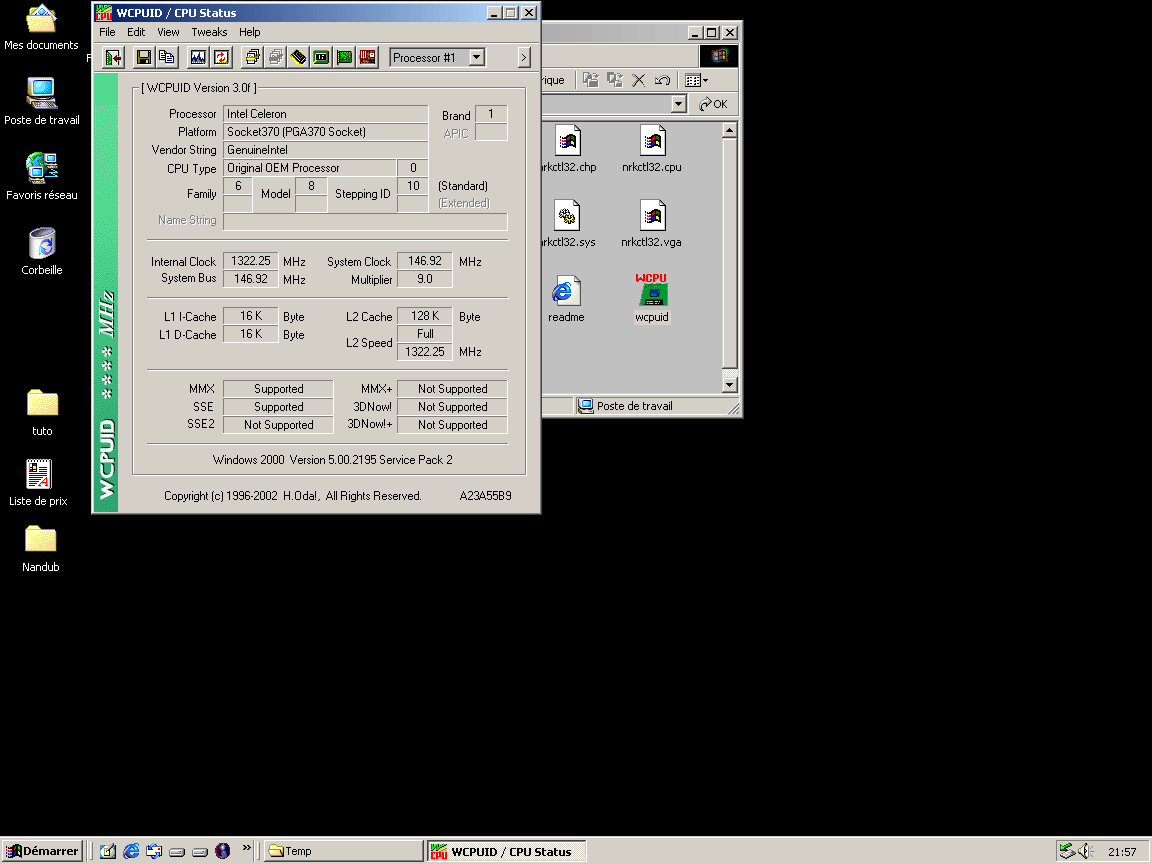Screen dimensions: 1152x864
Task: Open the Tweaks menu
Action: tap(209, 32)
